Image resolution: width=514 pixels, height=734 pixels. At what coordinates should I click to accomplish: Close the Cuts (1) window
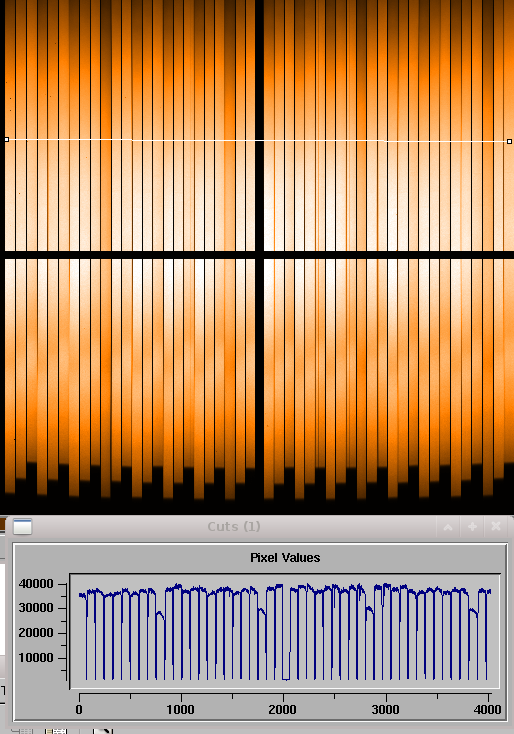tap(496, 527)
